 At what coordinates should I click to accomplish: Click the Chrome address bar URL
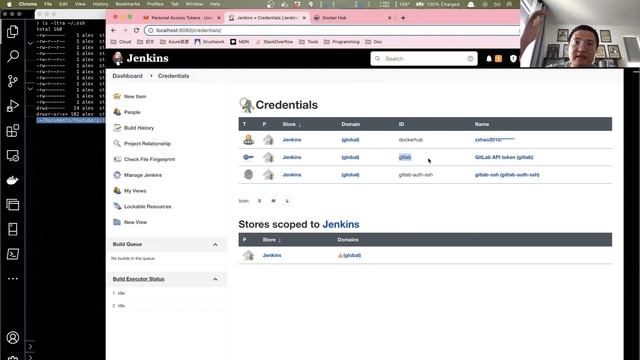point(189,30)
